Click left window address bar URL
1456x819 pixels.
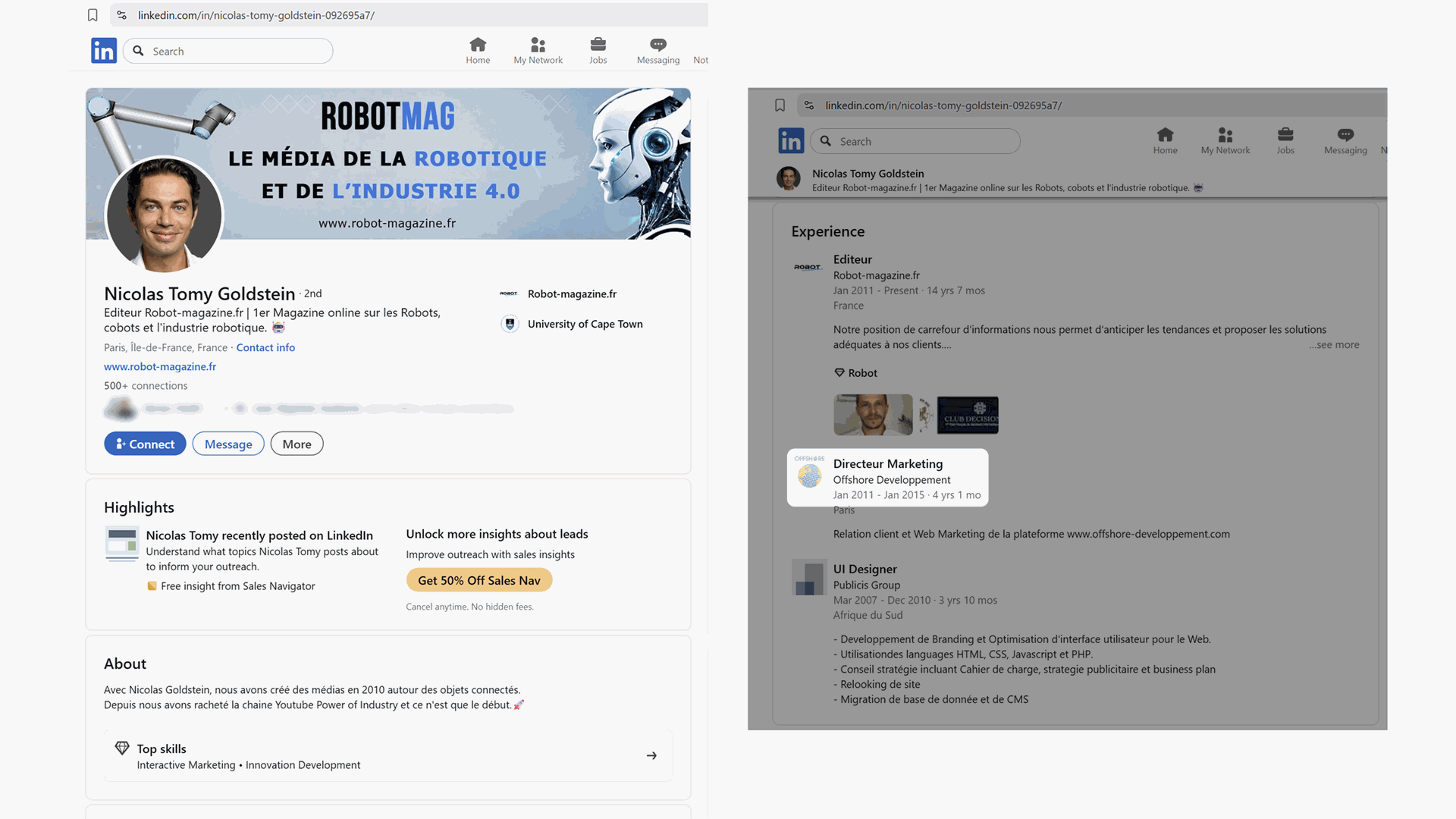pos(256,15)
